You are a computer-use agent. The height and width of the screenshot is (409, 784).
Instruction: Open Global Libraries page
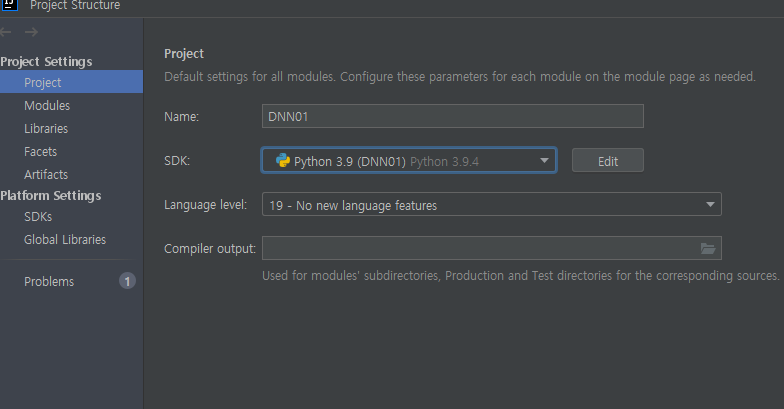(65, 240)
